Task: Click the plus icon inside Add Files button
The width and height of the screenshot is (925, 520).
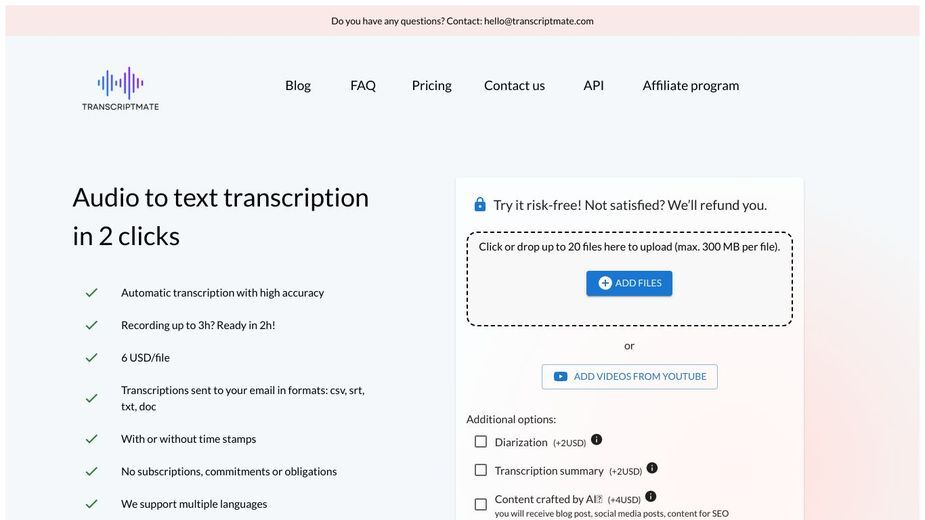Action: [605, 283]
